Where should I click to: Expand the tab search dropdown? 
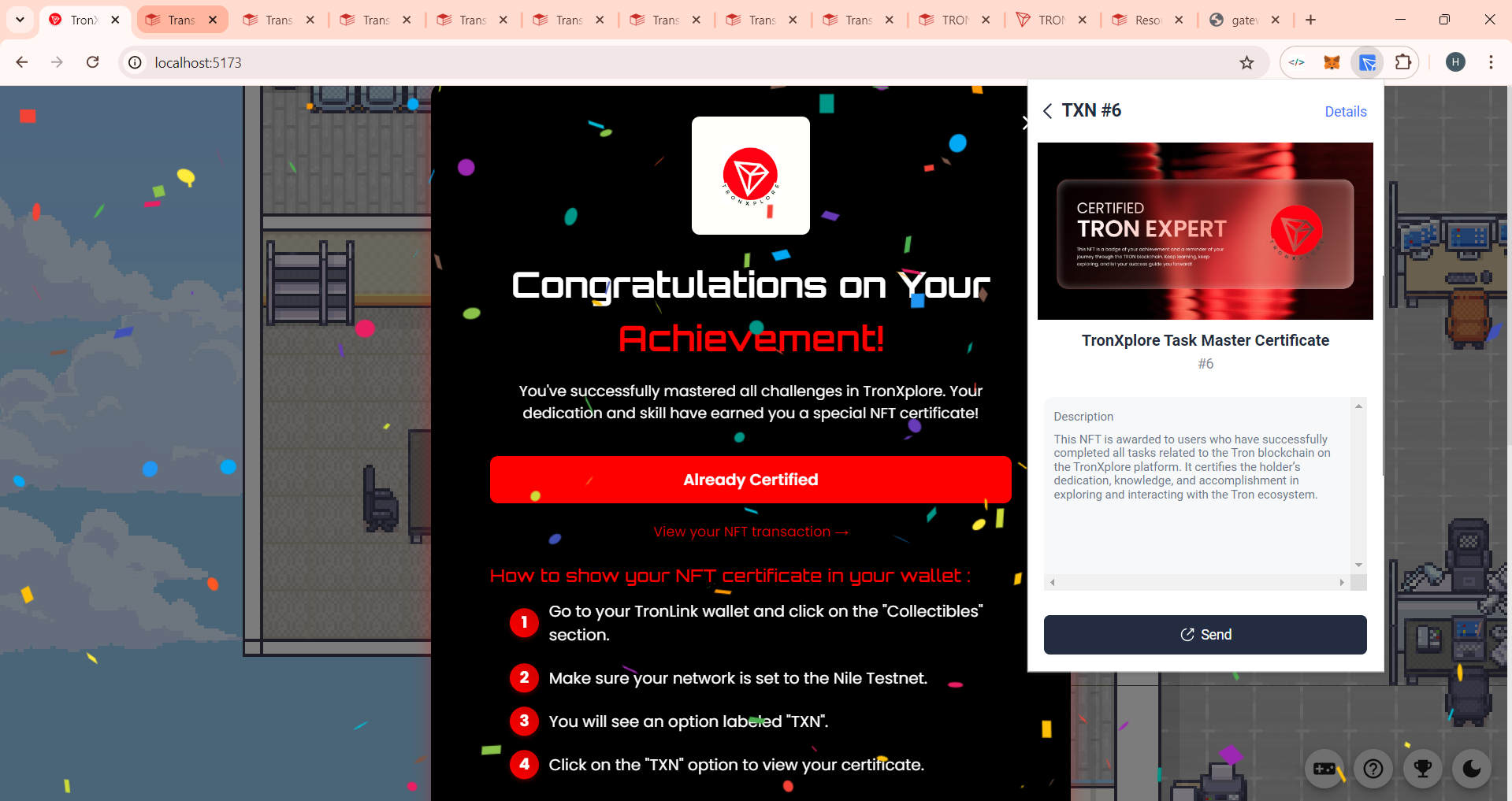pos(20,20)
